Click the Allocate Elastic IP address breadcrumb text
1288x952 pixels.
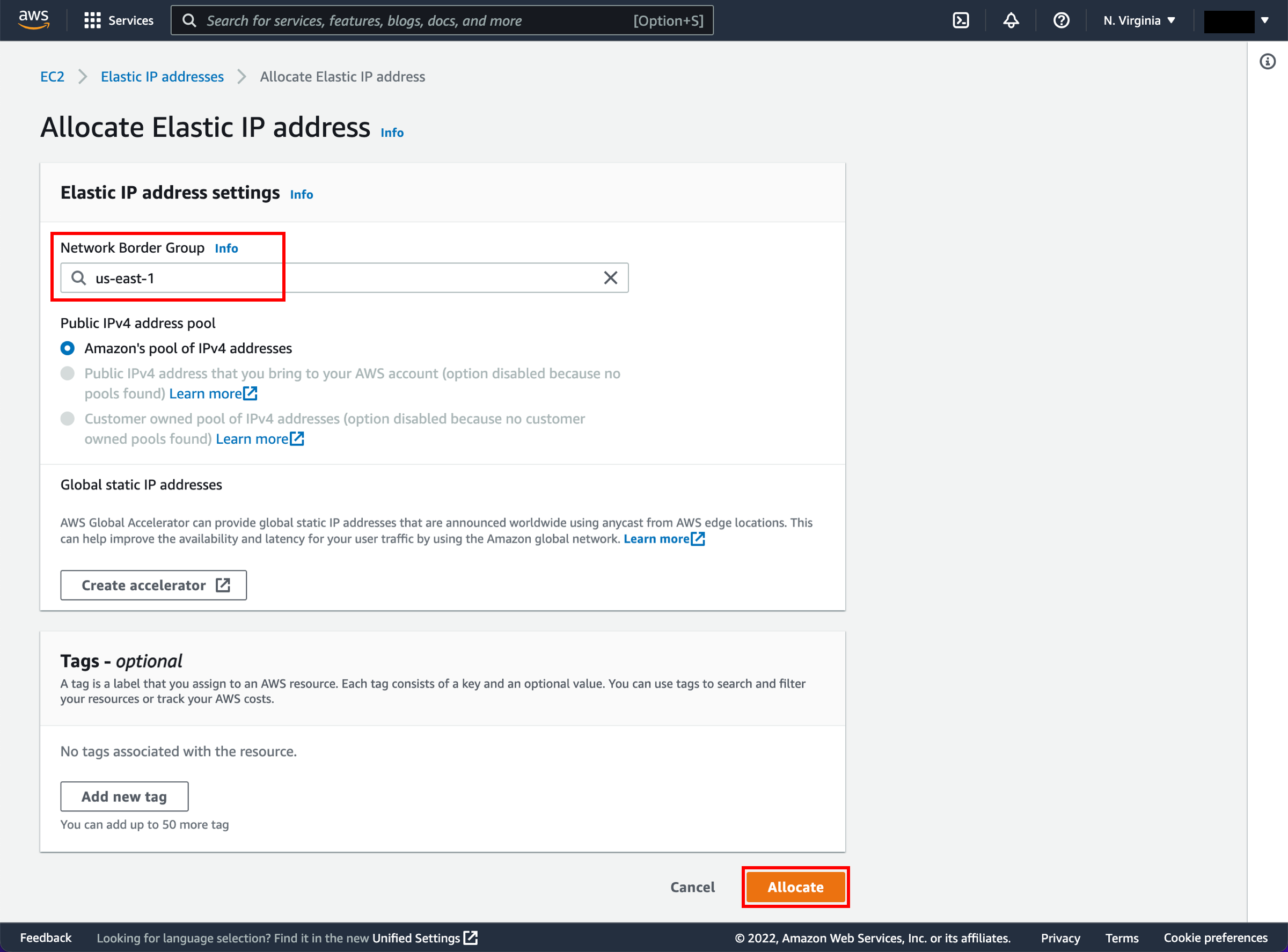(x=342, y=77)
